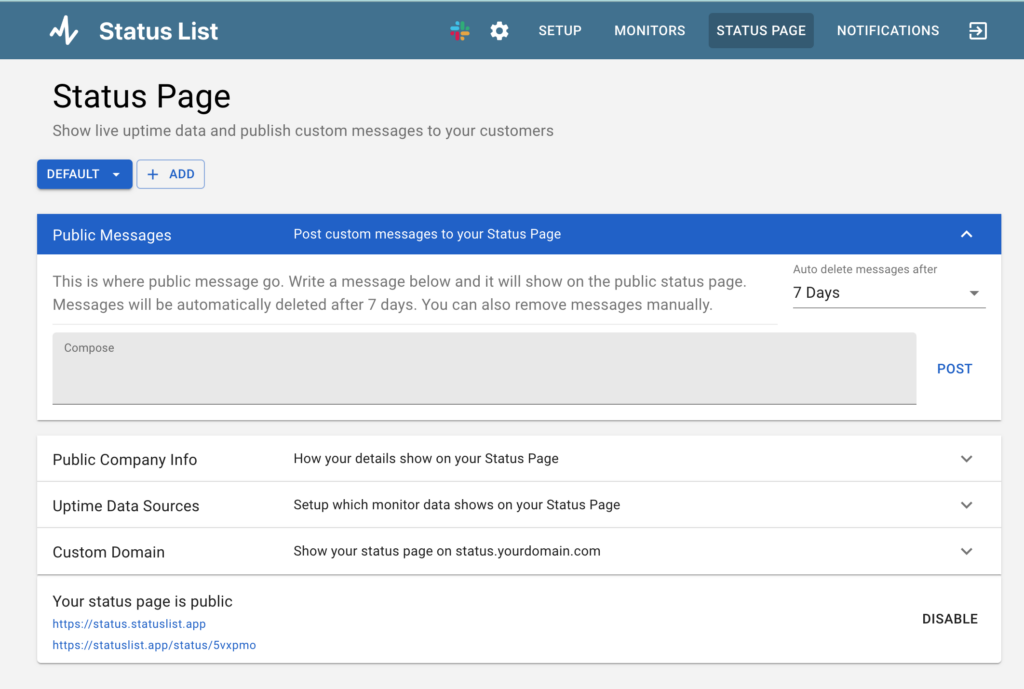Click the Public Messages panel title
1024x689 pixels.
pos(112,235)
